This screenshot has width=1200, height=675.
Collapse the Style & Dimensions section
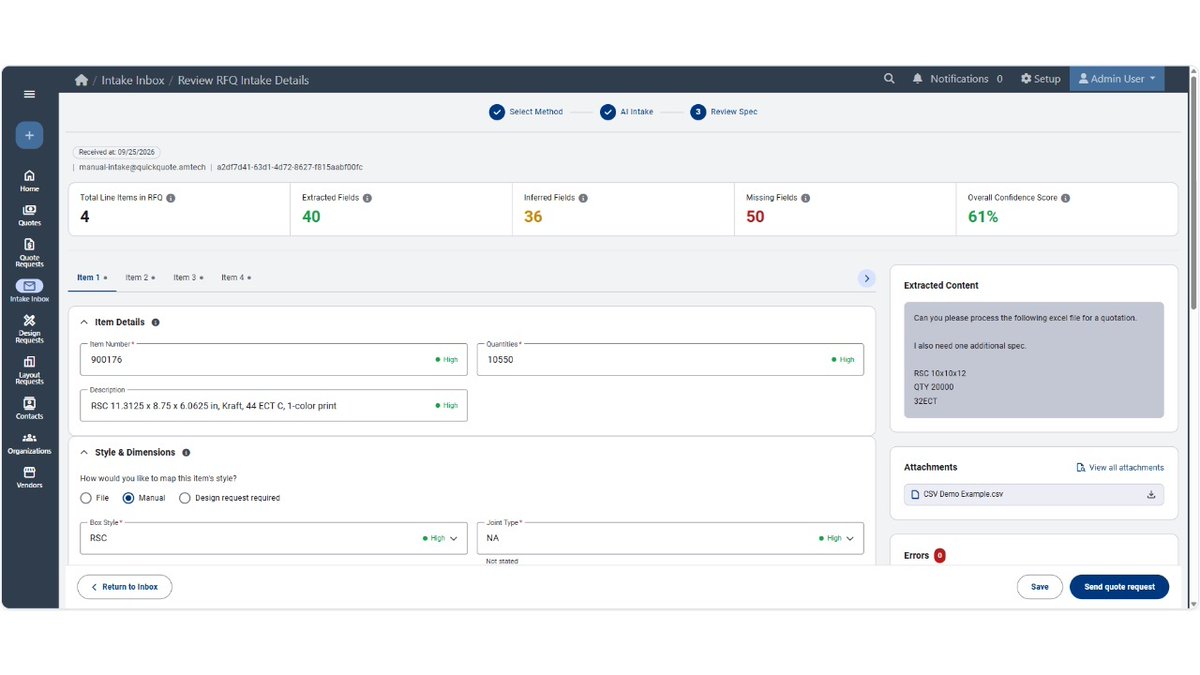[x=84, y=452]
